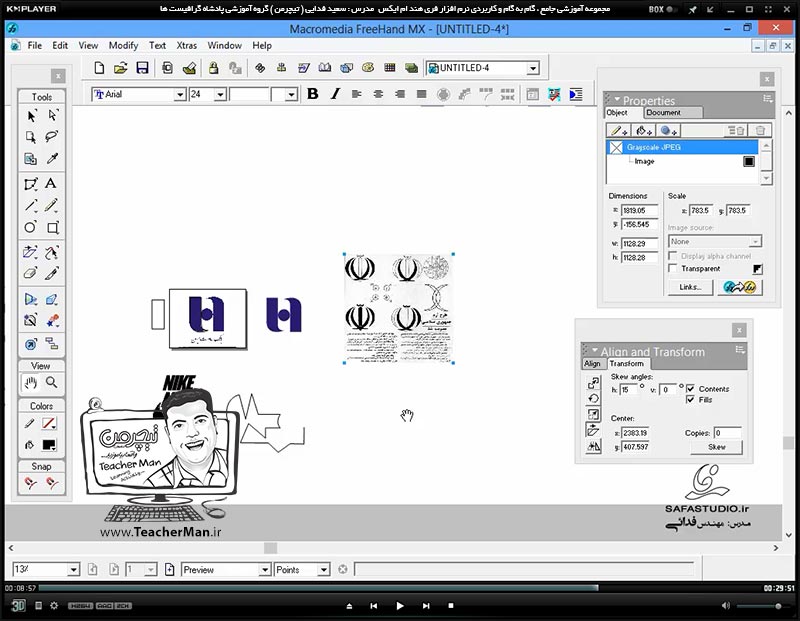Uncheck the Contents checkbox
Image resolution: width=800 pixels, height=621 pixels.
[x=690, y=389]
